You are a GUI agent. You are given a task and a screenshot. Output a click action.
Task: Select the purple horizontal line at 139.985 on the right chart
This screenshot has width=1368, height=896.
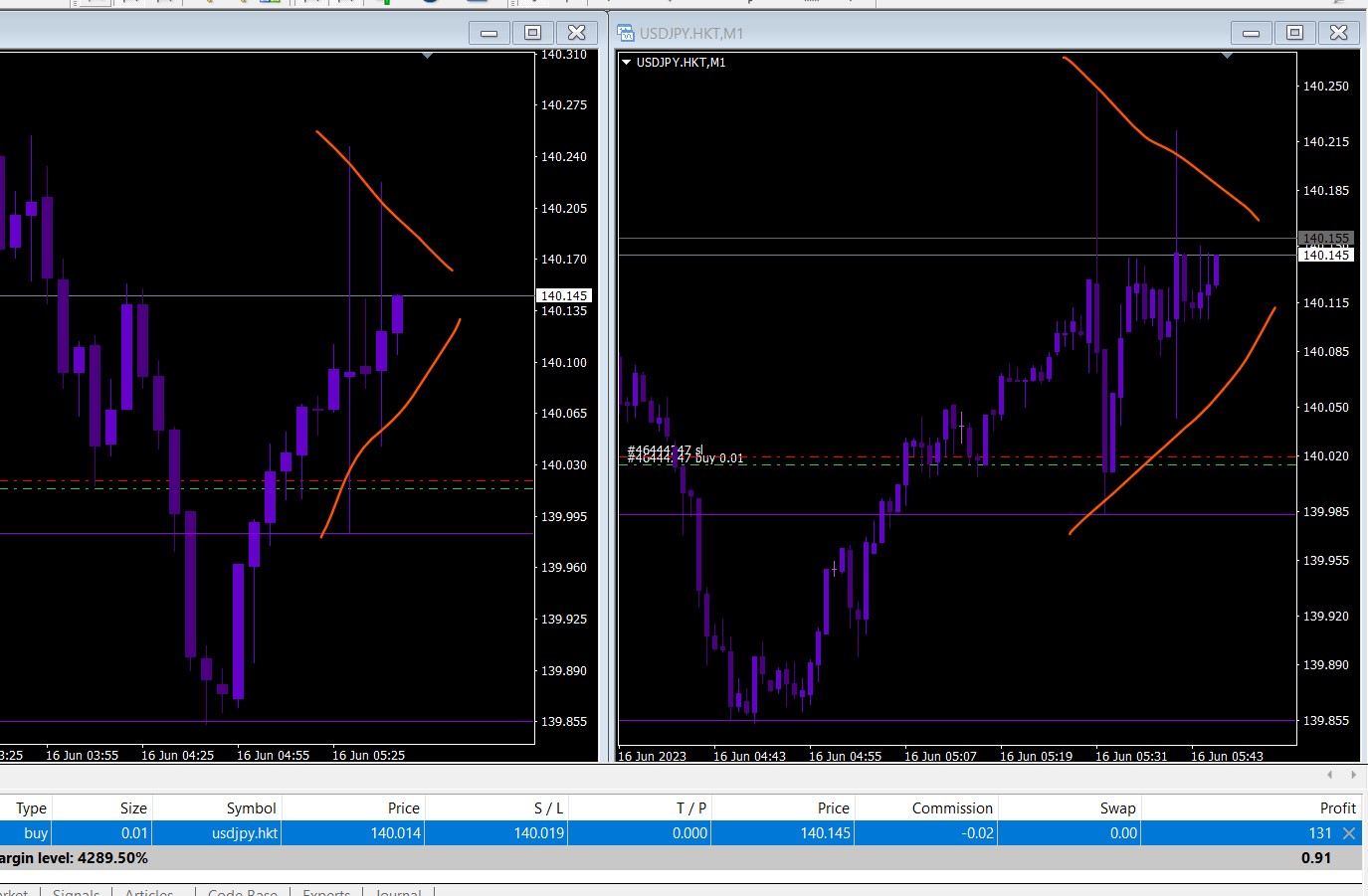[x=957, y=514]
